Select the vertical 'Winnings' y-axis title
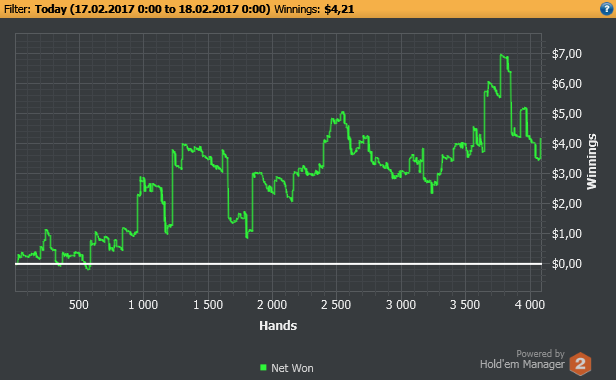 click(x=592, y=162)
